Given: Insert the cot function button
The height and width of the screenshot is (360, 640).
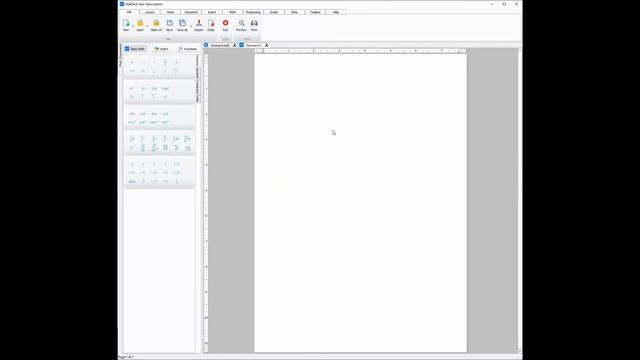Looking at the screenshot, I should point(165,114).
